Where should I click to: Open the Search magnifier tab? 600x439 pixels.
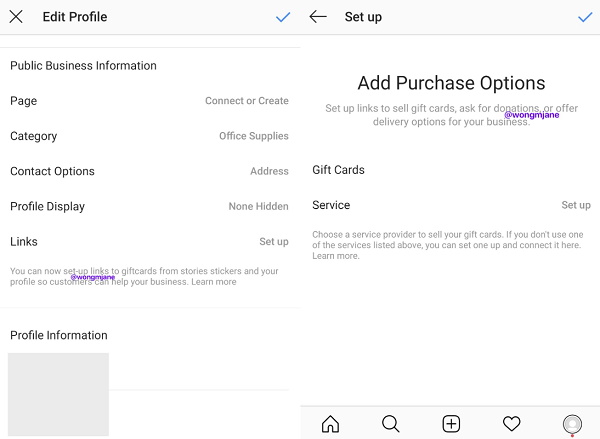coord(391,424)
